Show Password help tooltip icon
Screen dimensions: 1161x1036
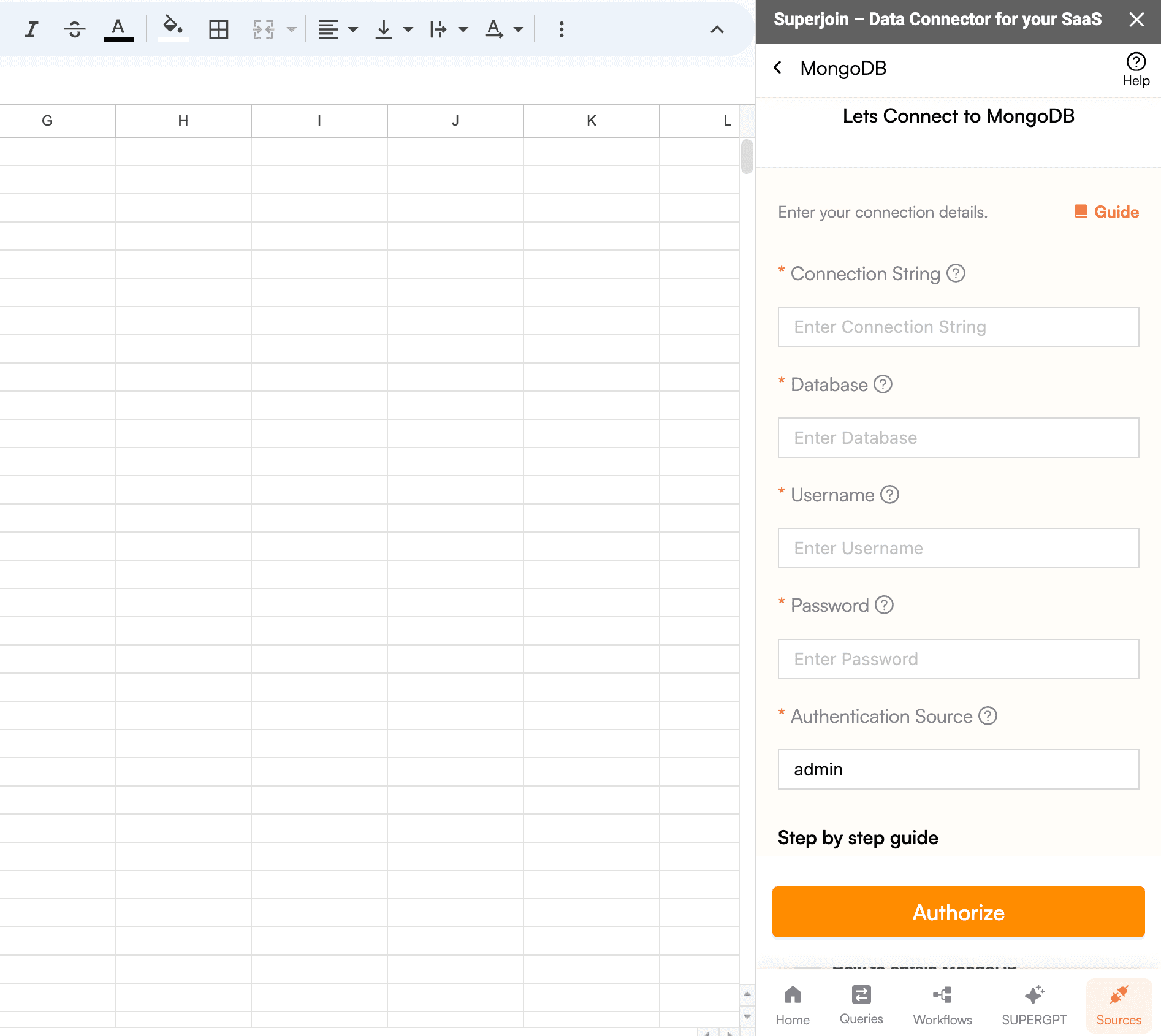884,605
